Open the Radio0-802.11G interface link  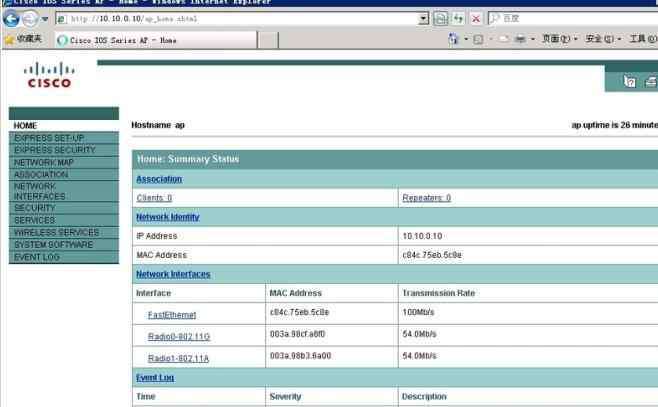pyautogui.click(x=179, y=337)
